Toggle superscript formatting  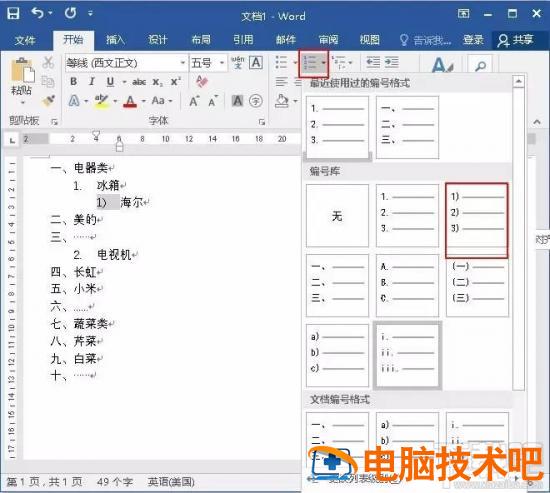(x=175, y=82)
